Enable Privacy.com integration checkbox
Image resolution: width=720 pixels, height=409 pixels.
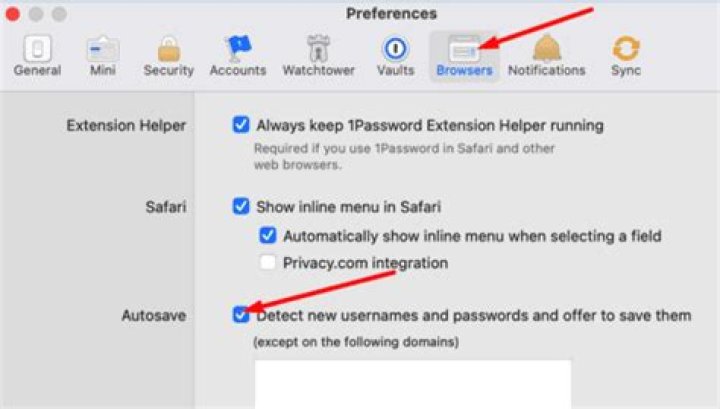[268, 263]
